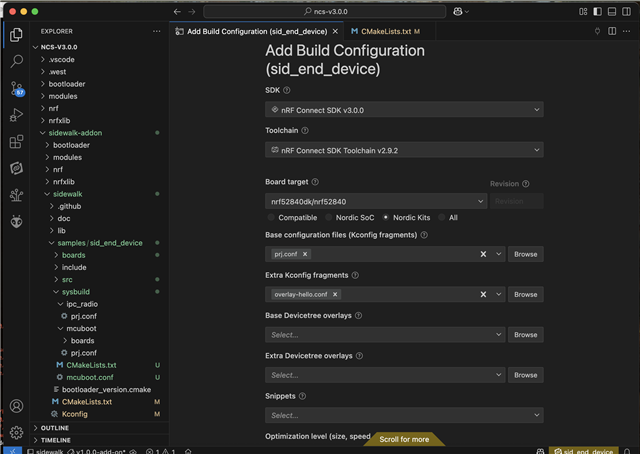
Task: Click sid_end_device status bar item
Action: click(x=583, y=451)
